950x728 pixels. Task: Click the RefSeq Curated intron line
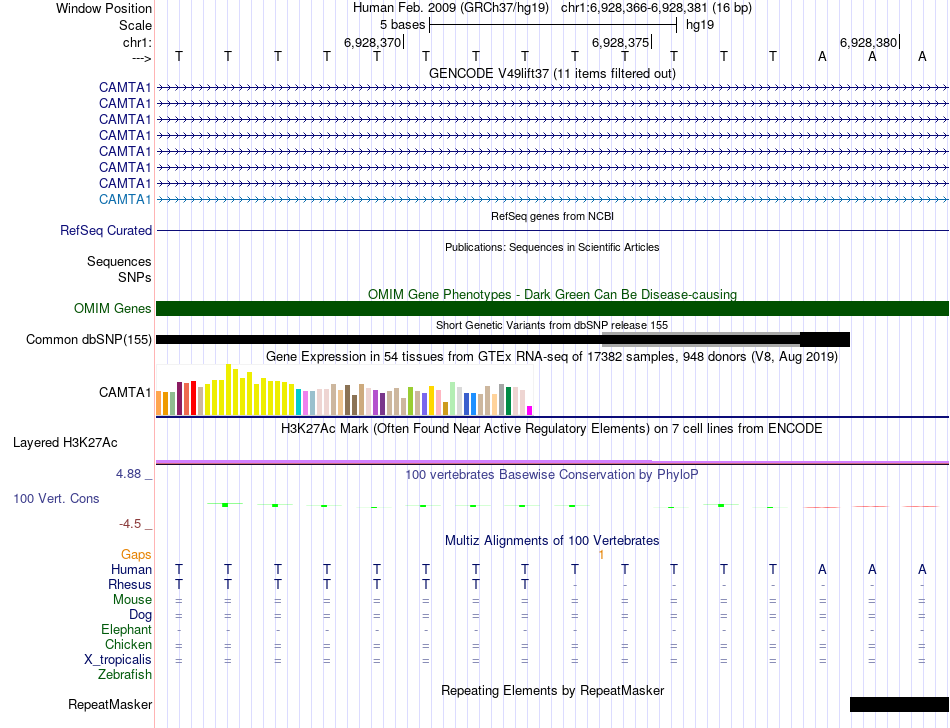552,230
